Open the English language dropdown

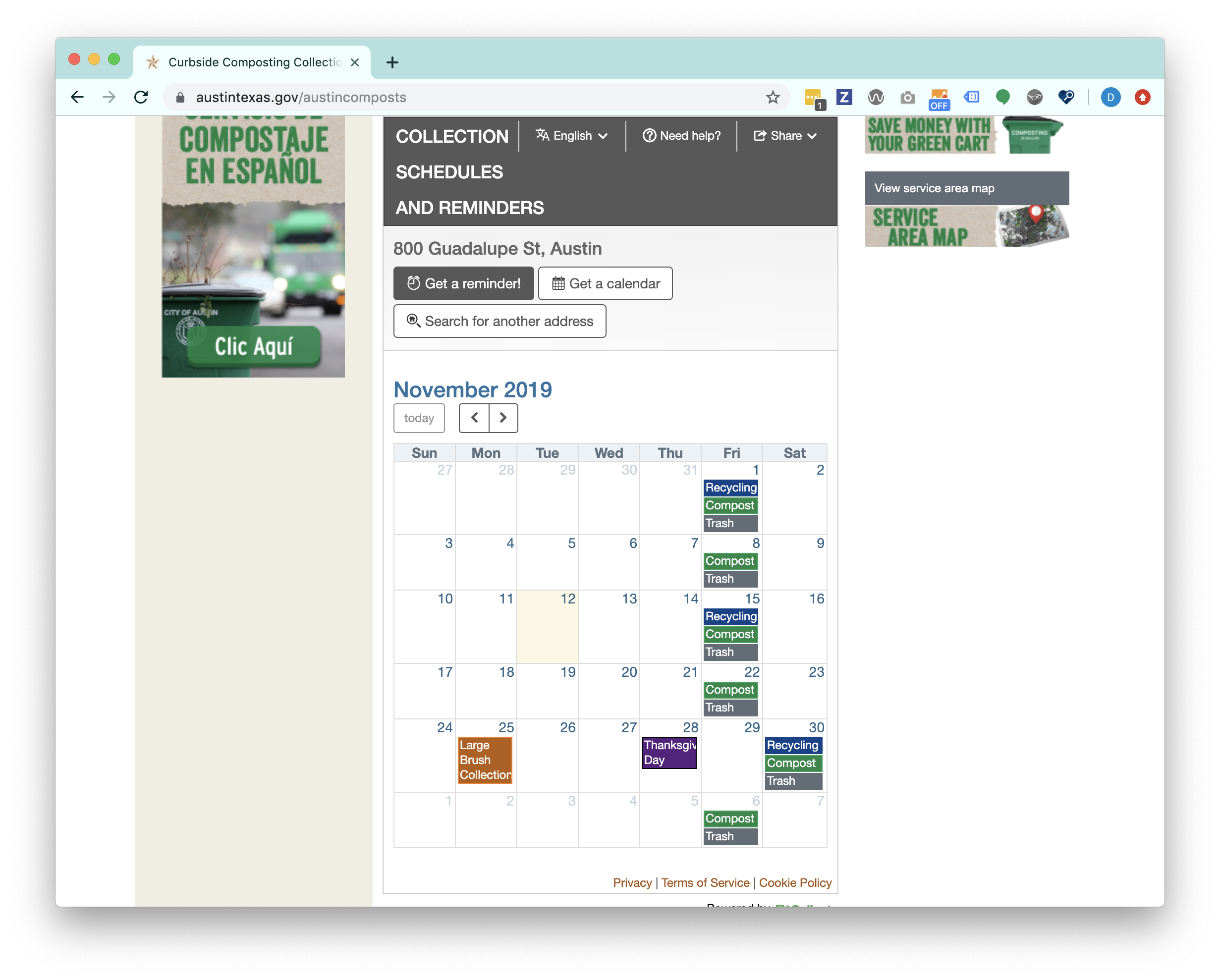572,136
